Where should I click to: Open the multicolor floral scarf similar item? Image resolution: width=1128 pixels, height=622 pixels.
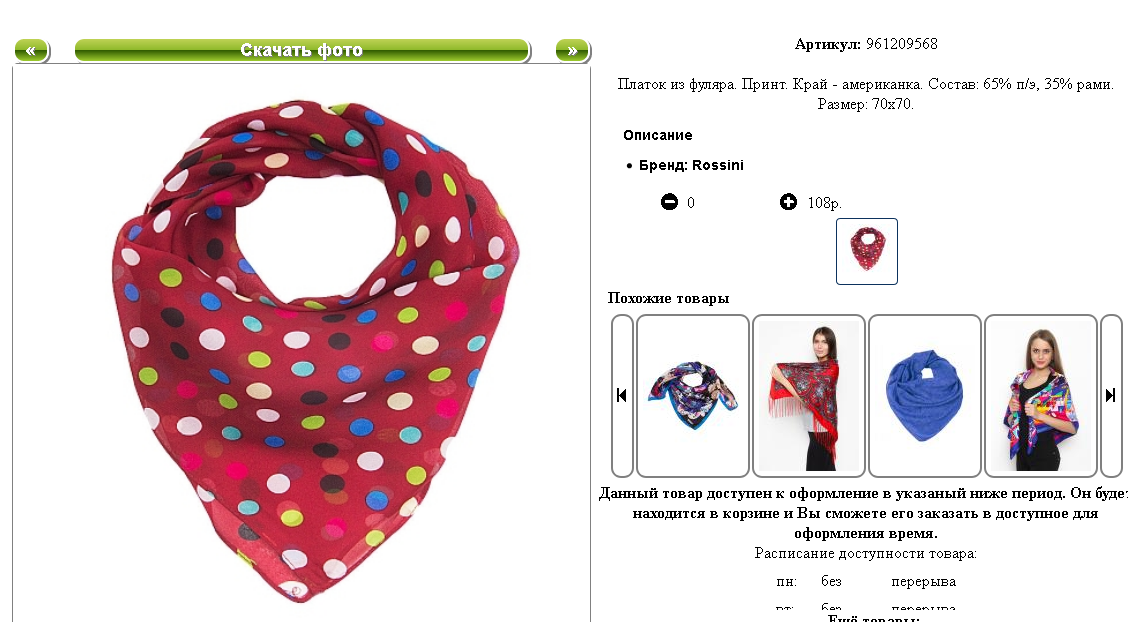click(x=693, y=395)
